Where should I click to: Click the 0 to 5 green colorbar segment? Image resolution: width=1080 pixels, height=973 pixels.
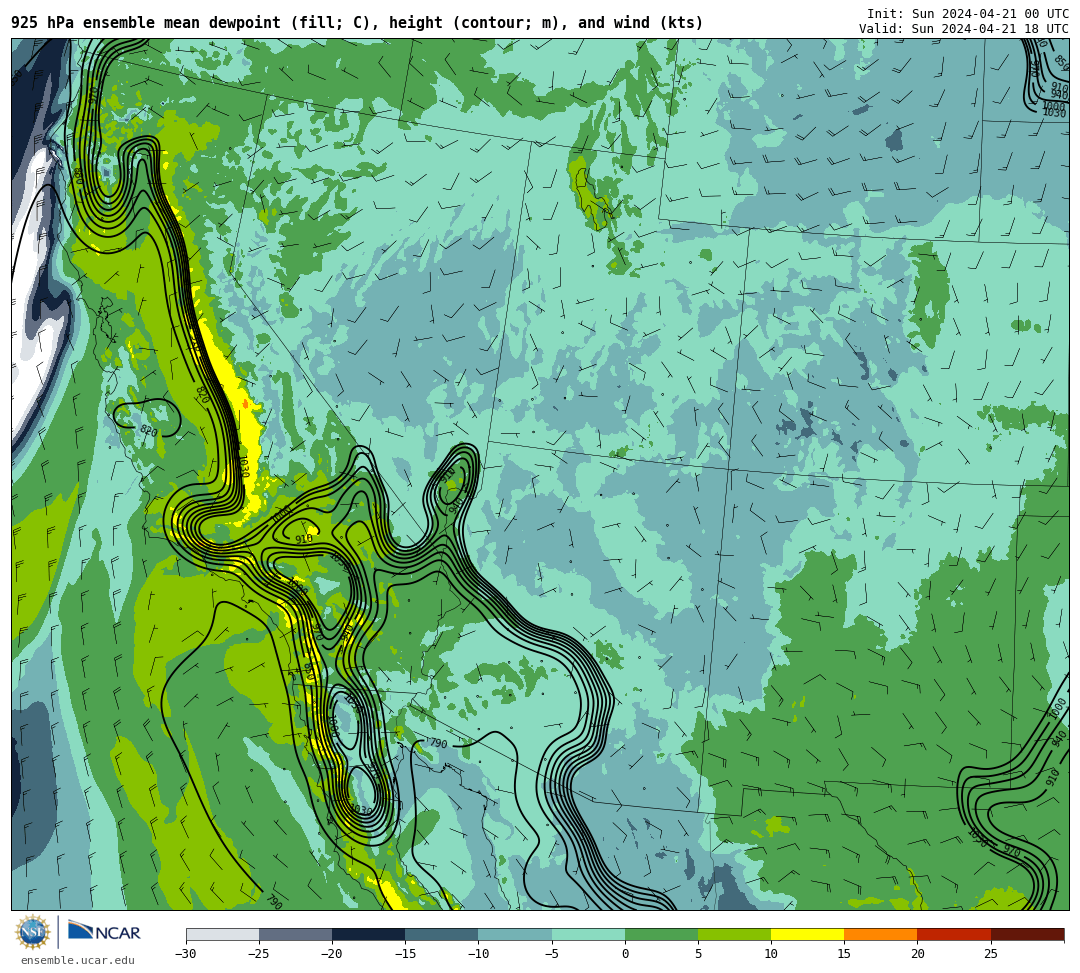click(x=661, y=934)
